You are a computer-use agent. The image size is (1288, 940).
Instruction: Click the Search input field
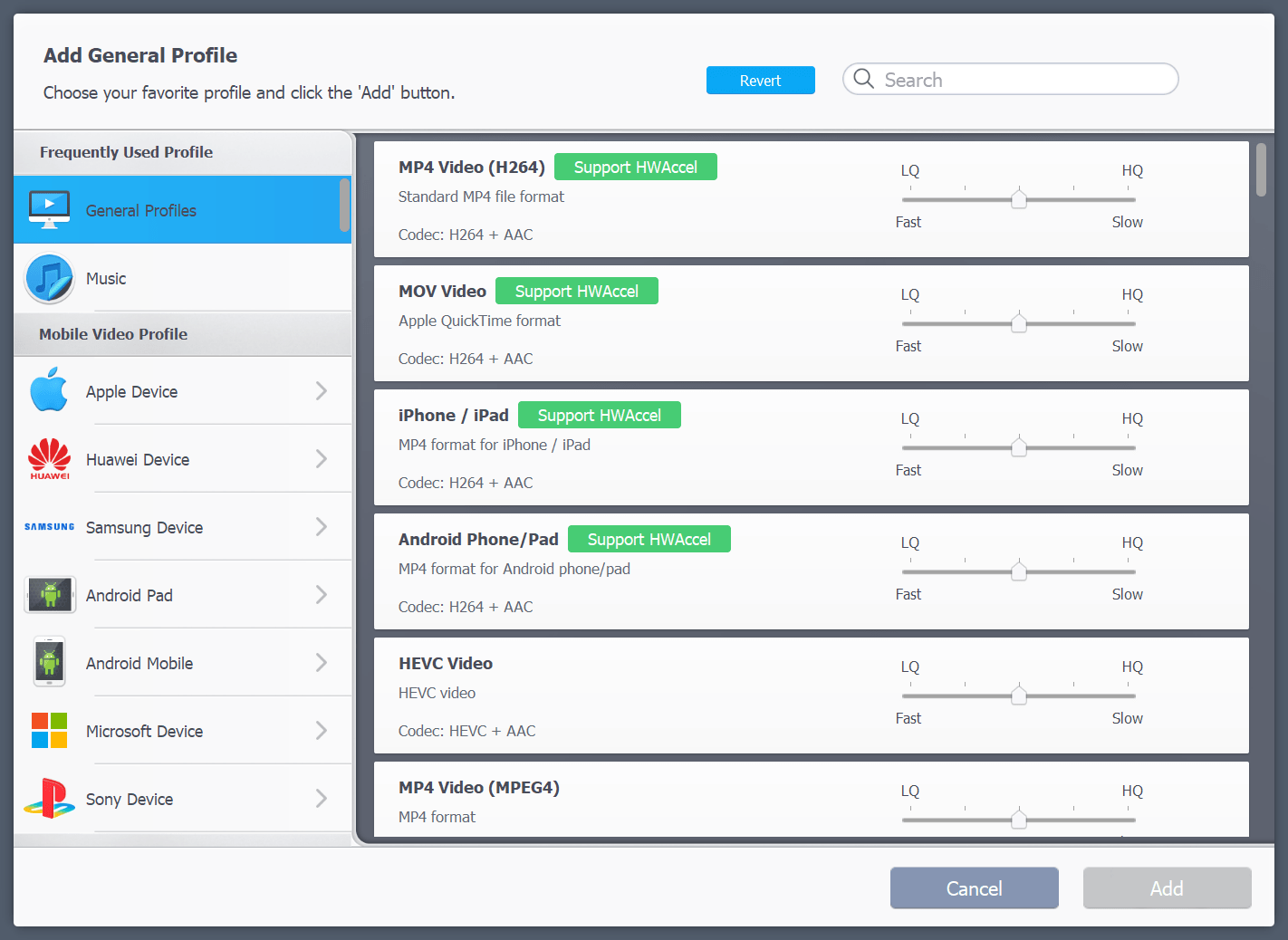pyautogui.click(x=1011, y=79)
